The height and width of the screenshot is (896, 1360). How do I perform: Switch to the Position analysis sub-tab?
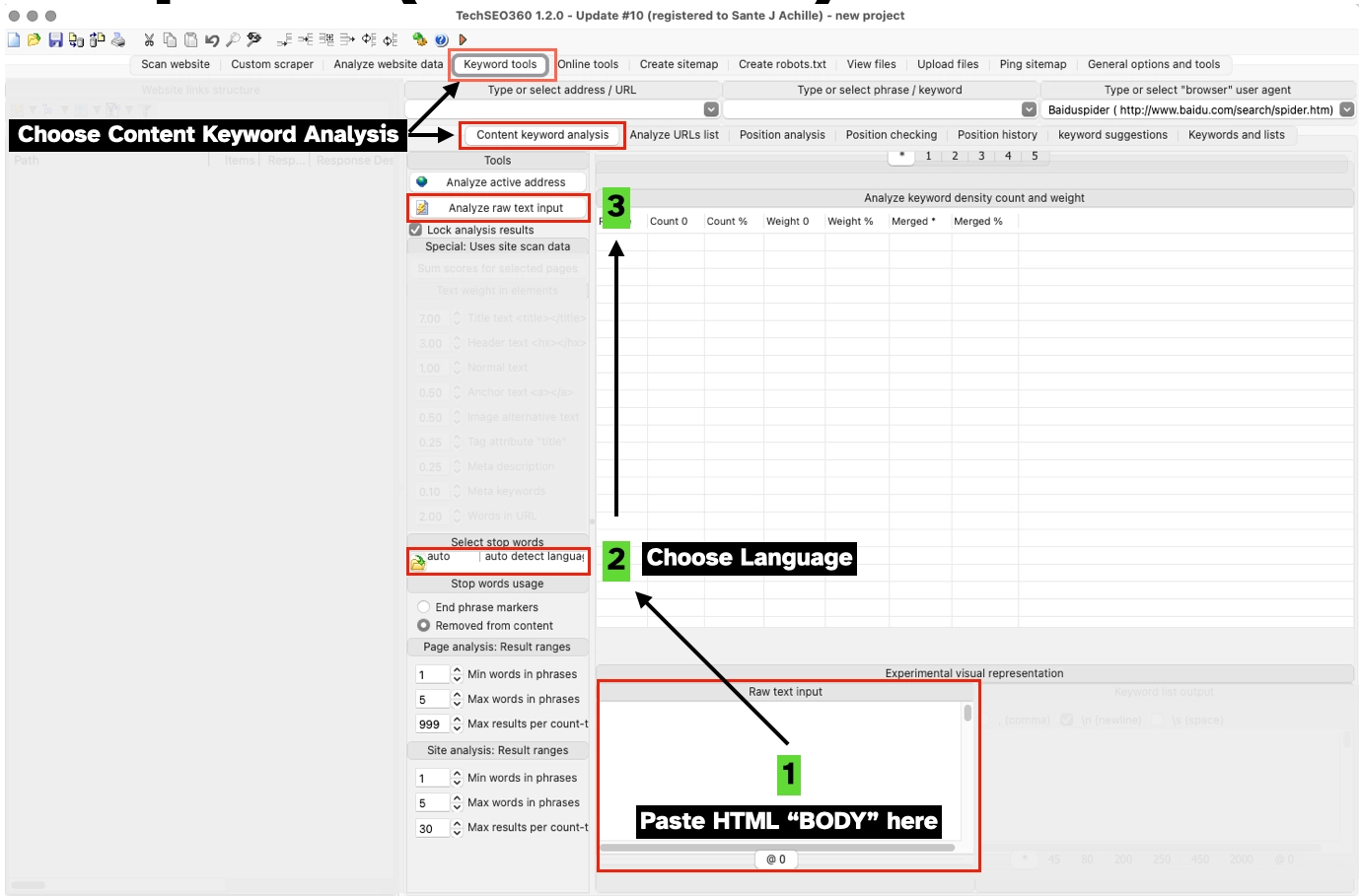[782, 135]
